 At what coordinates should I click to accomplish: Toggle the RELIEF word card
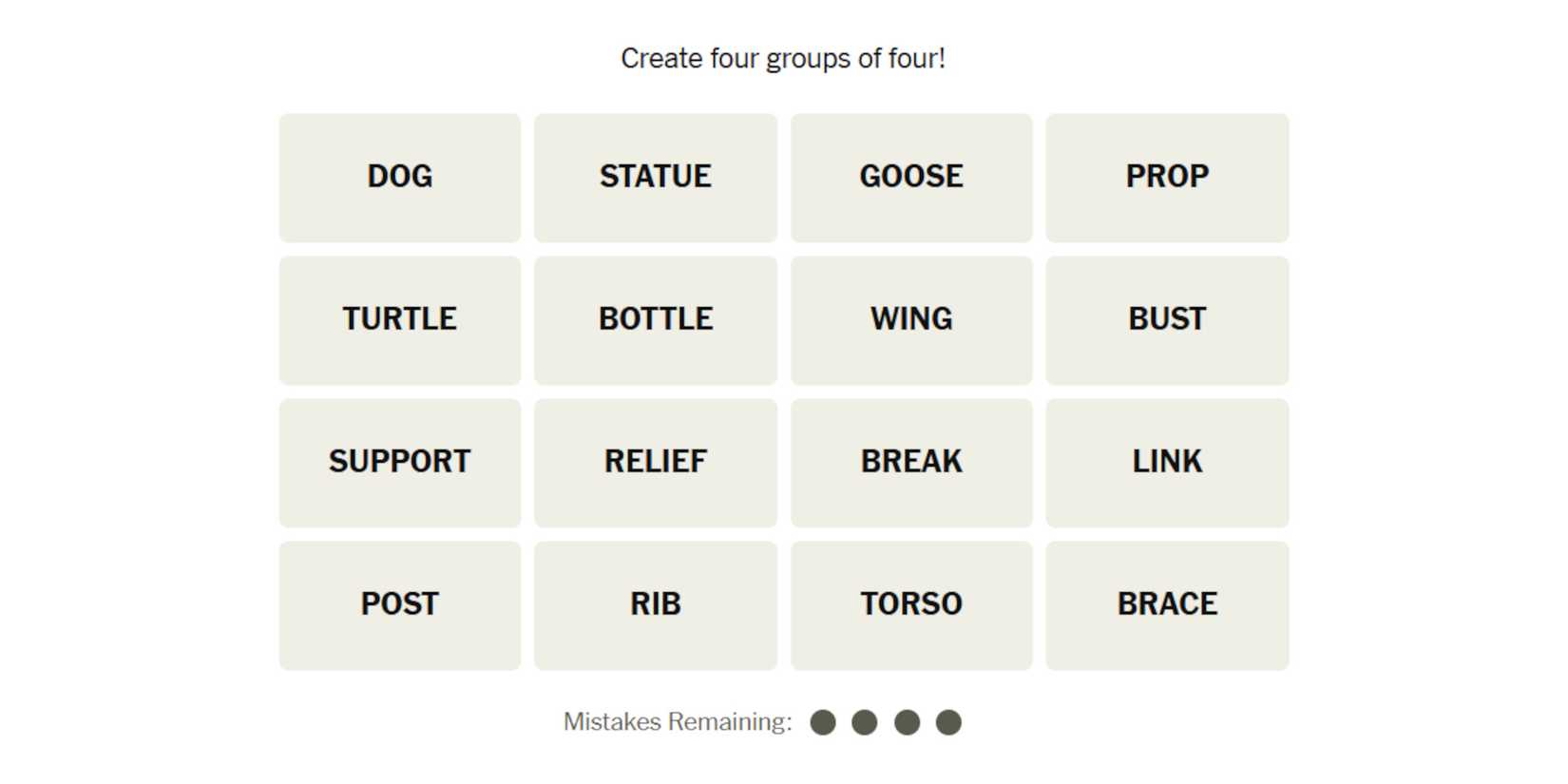pos(656,463)
